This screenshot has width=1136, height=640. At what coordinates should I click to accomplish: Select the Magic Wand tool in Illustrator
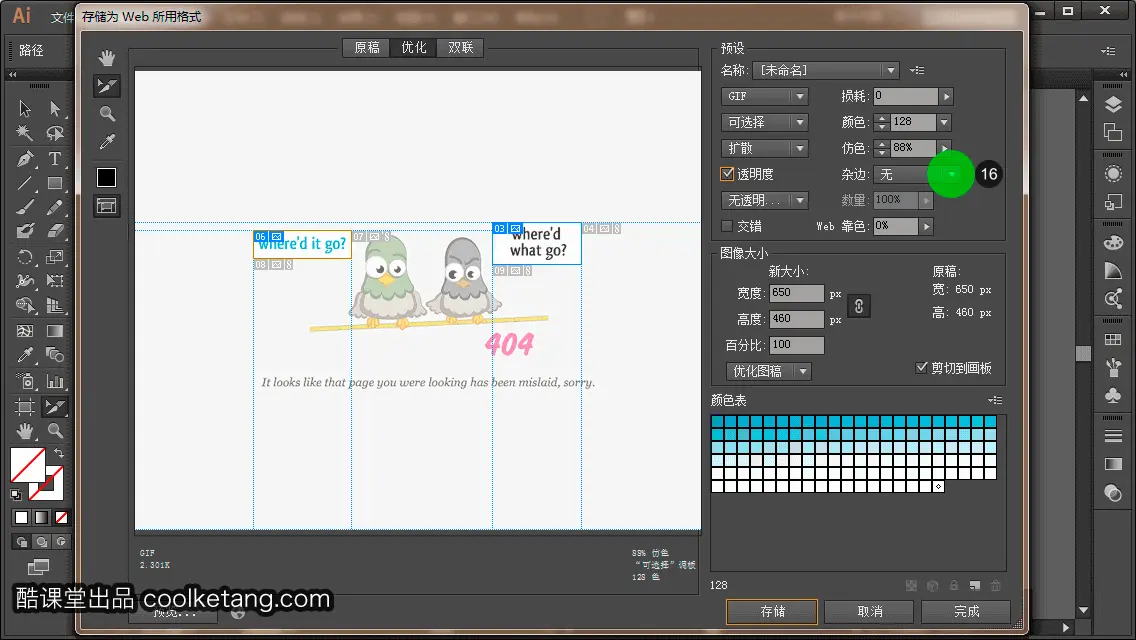click(25, 133)
